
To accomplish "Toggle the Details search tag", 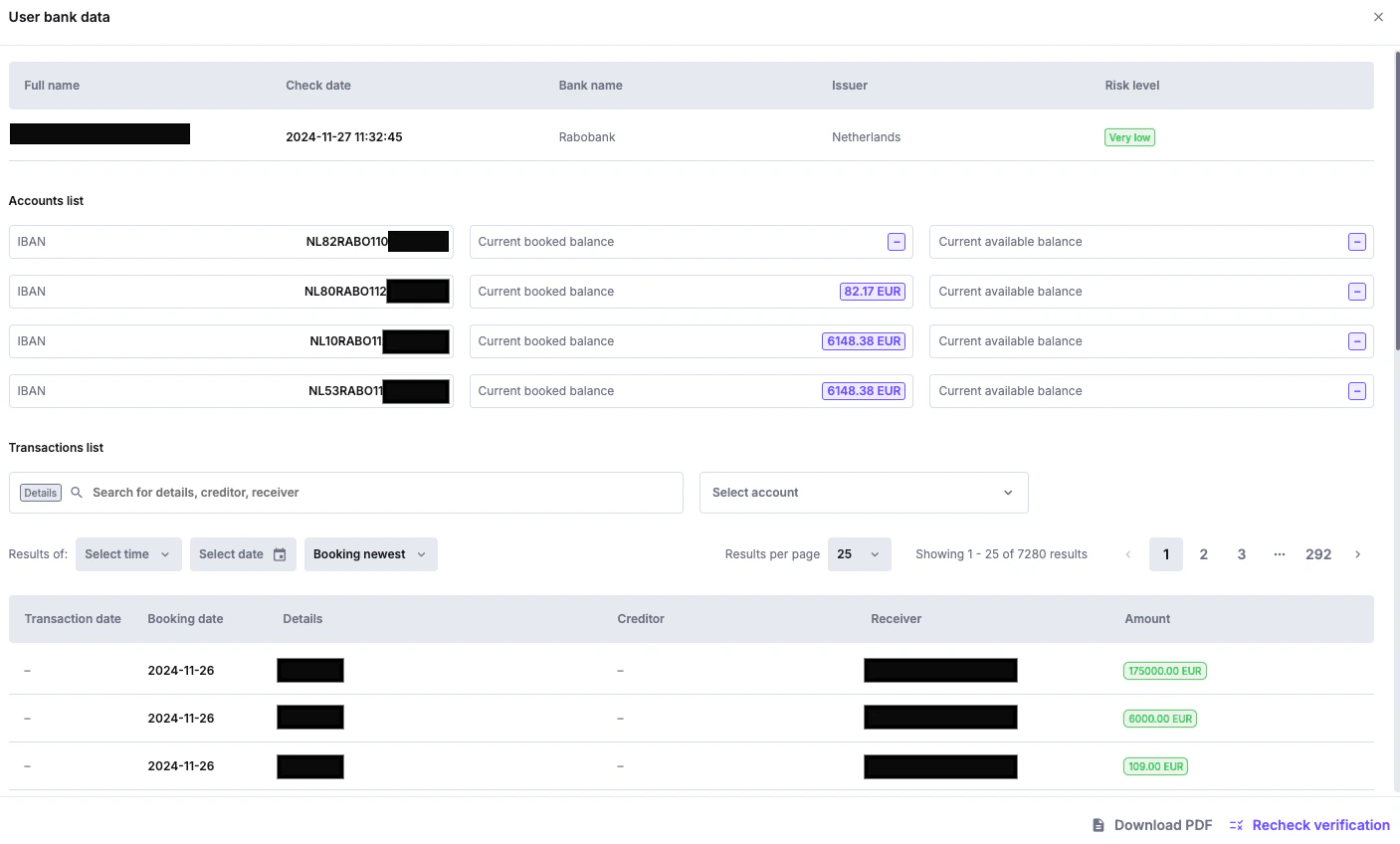I will pos(41,493).
